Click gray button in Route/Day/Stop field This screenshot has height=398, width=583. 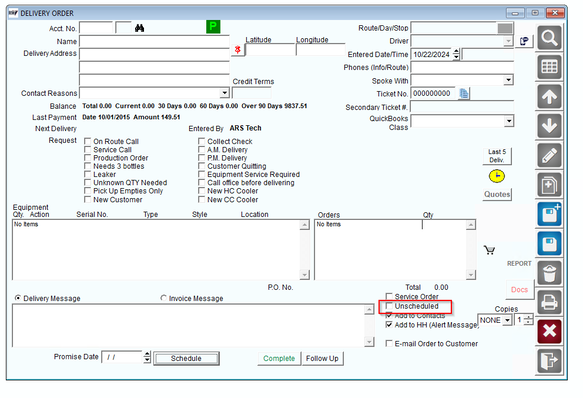pos(505,28)
